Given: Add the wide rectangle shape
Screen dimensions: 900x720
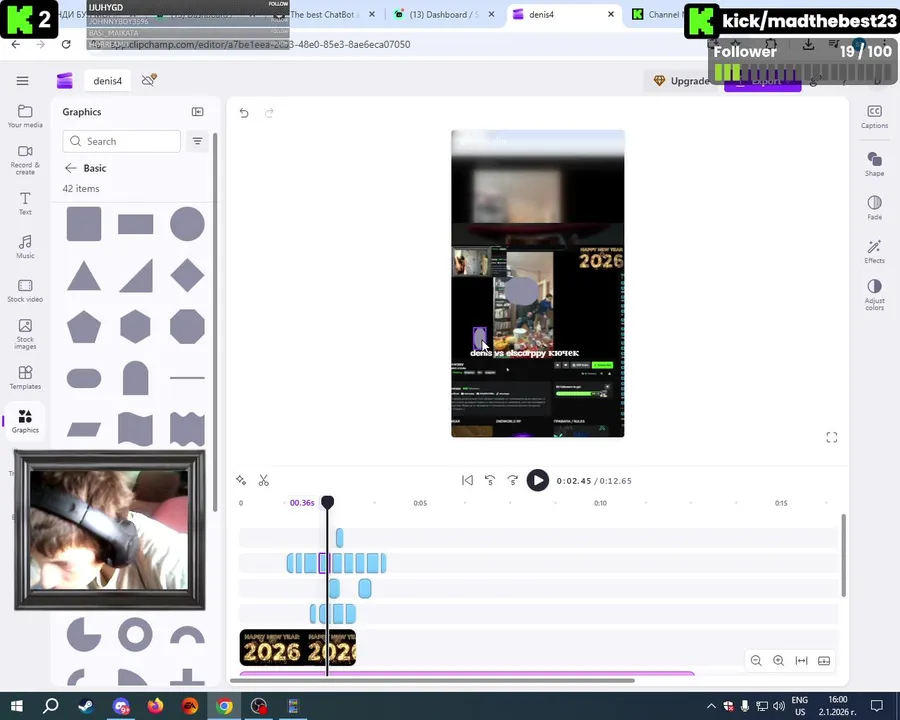Looking at the screenshot, I should click(135, 224).
